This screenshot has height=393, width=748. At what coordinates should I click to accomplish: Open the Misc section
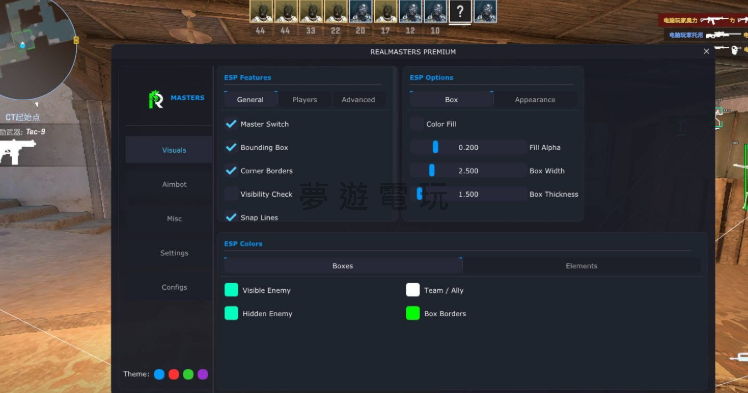[169, 218]
